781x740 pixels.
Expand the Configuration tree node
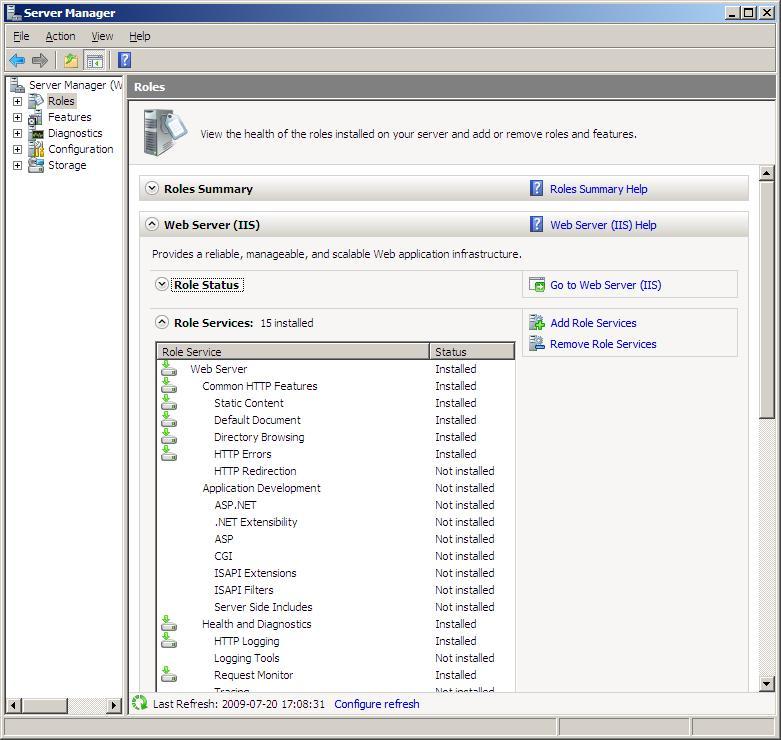[17, 149]
